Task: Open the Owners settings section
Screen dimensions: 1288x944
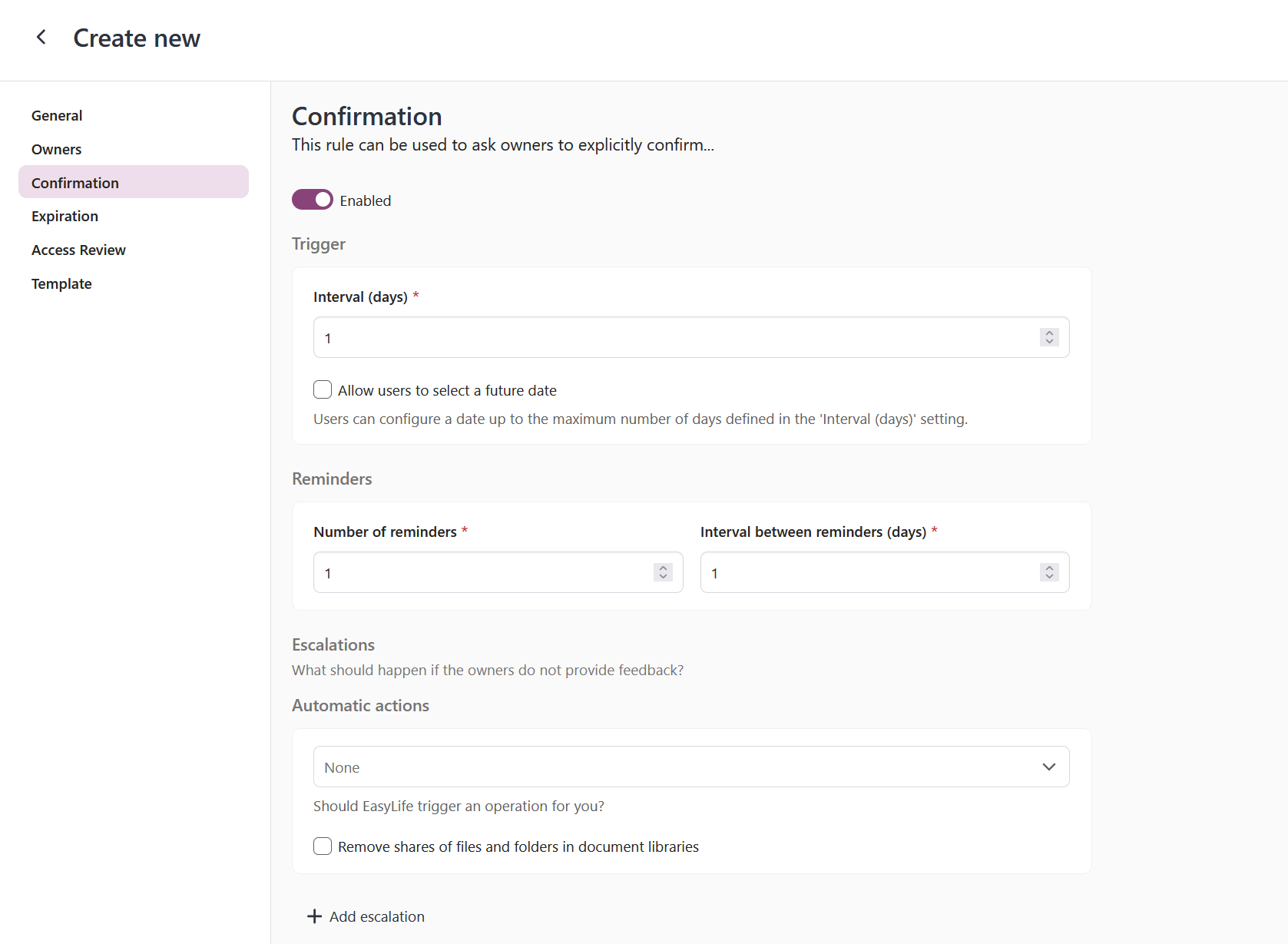Action: [x=56, y=149]
